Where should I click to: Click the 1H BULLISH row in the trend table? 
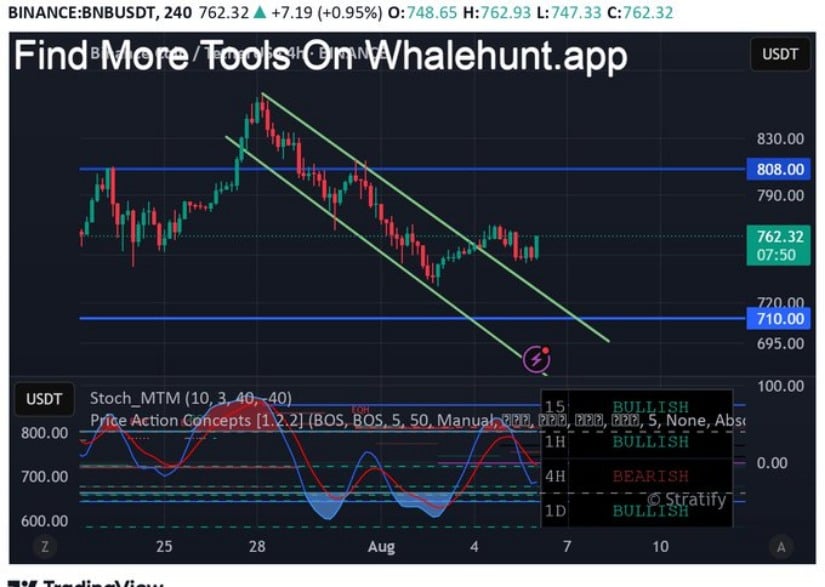coord(637,441)
